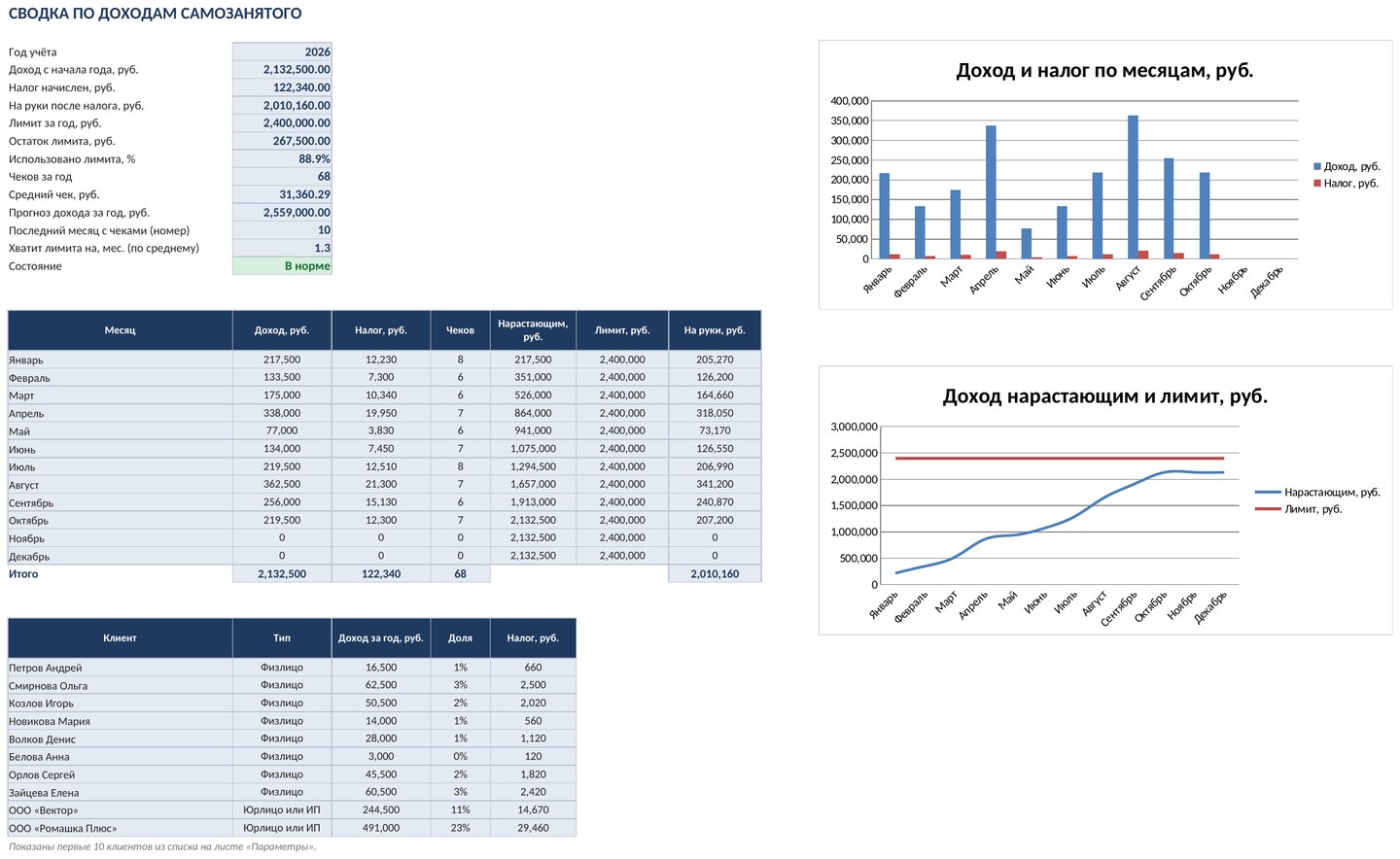Click the 'Налог начислен' value 122,340.00

tap(282, 87)
